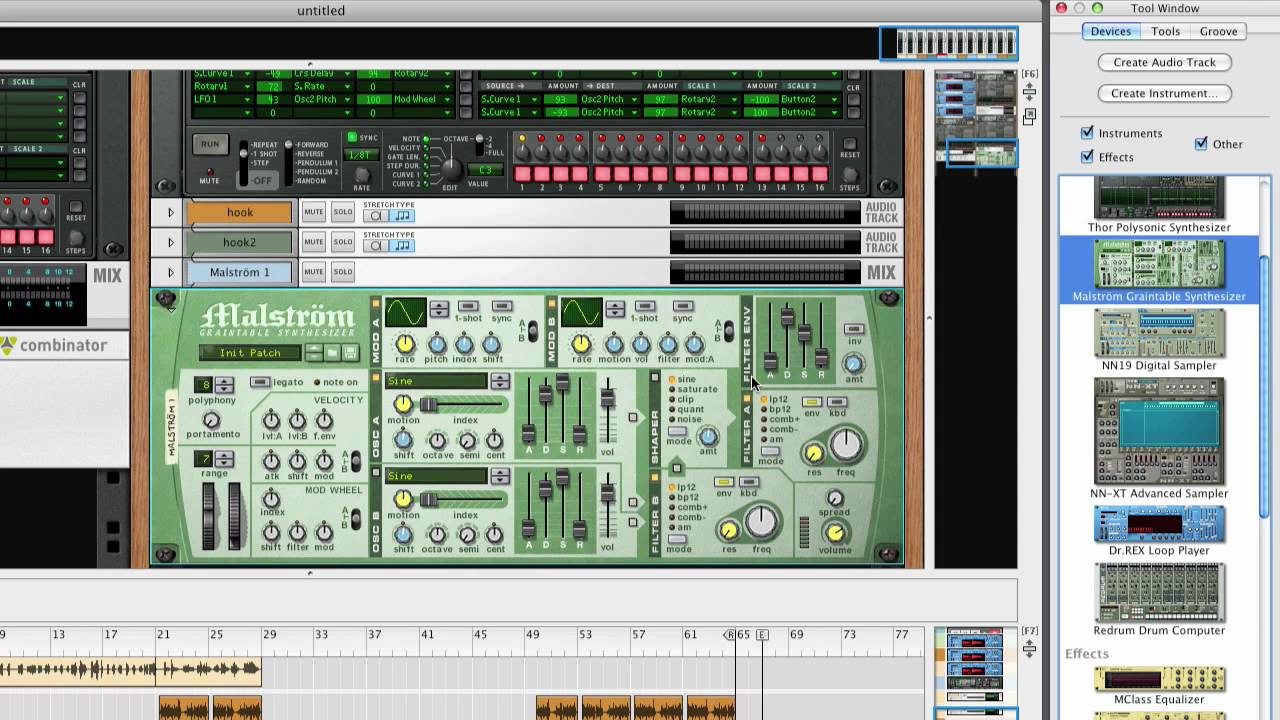Expand the hook2 track rack device
Screen dimensions: 1280x720
click(170, 242)
